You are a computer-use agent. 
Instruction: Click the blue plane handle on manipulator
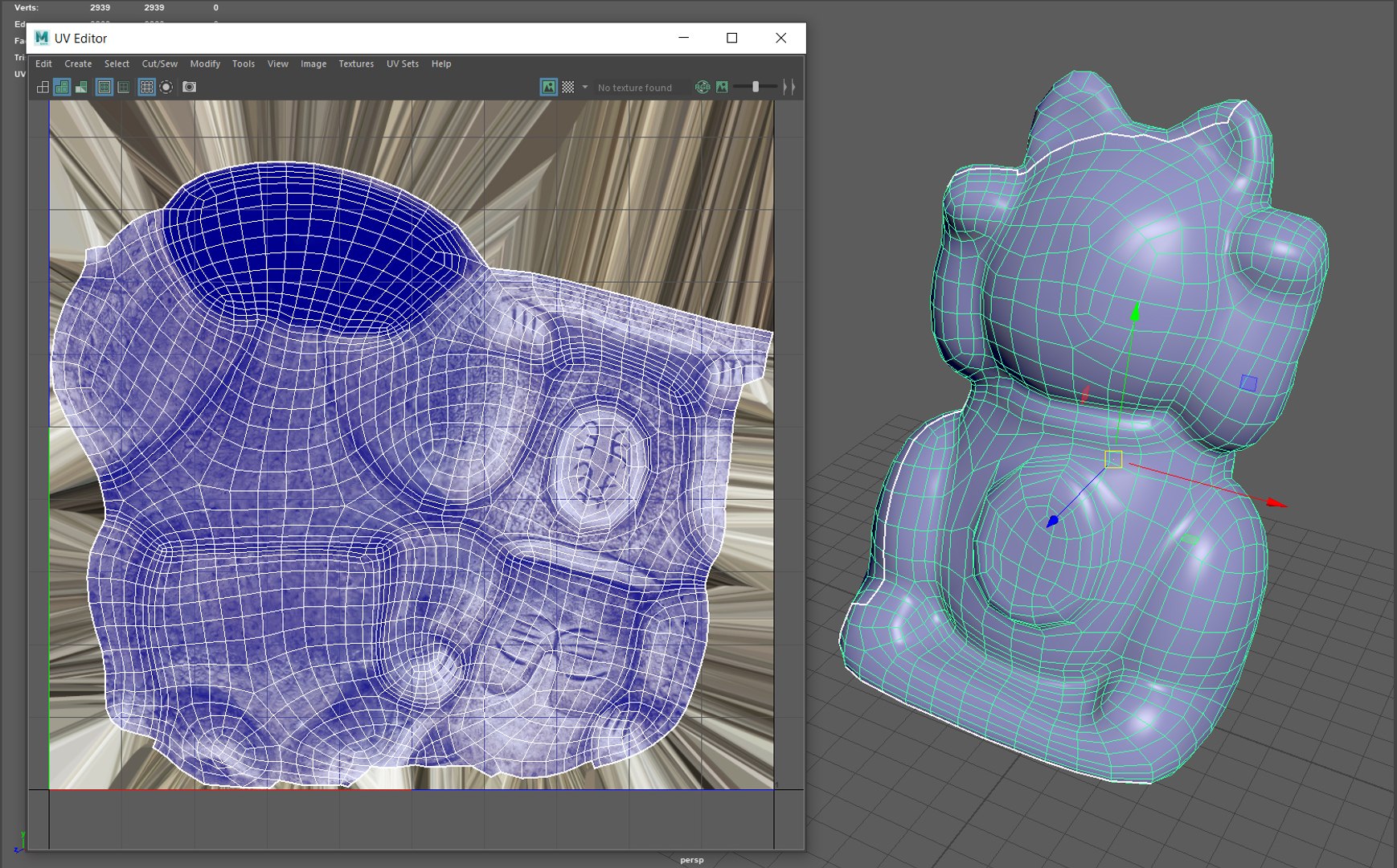[1248, 383]
